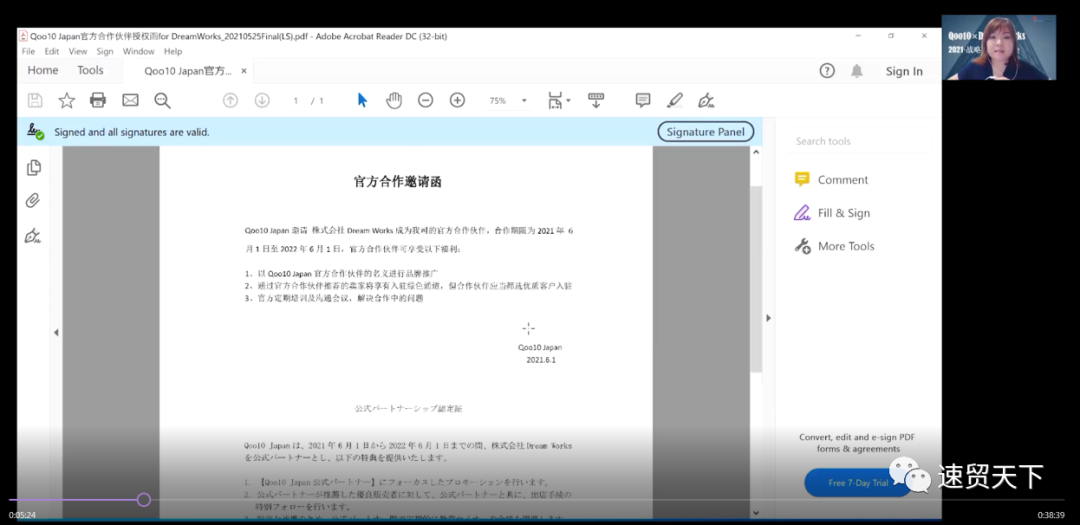Click the document title 官方合作邀请函
Viewport: 1080px width, 525px height.
tap(397, 182)
